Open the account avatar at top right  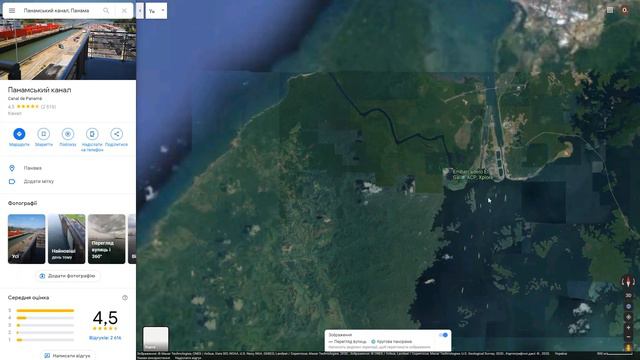(624, 10)
